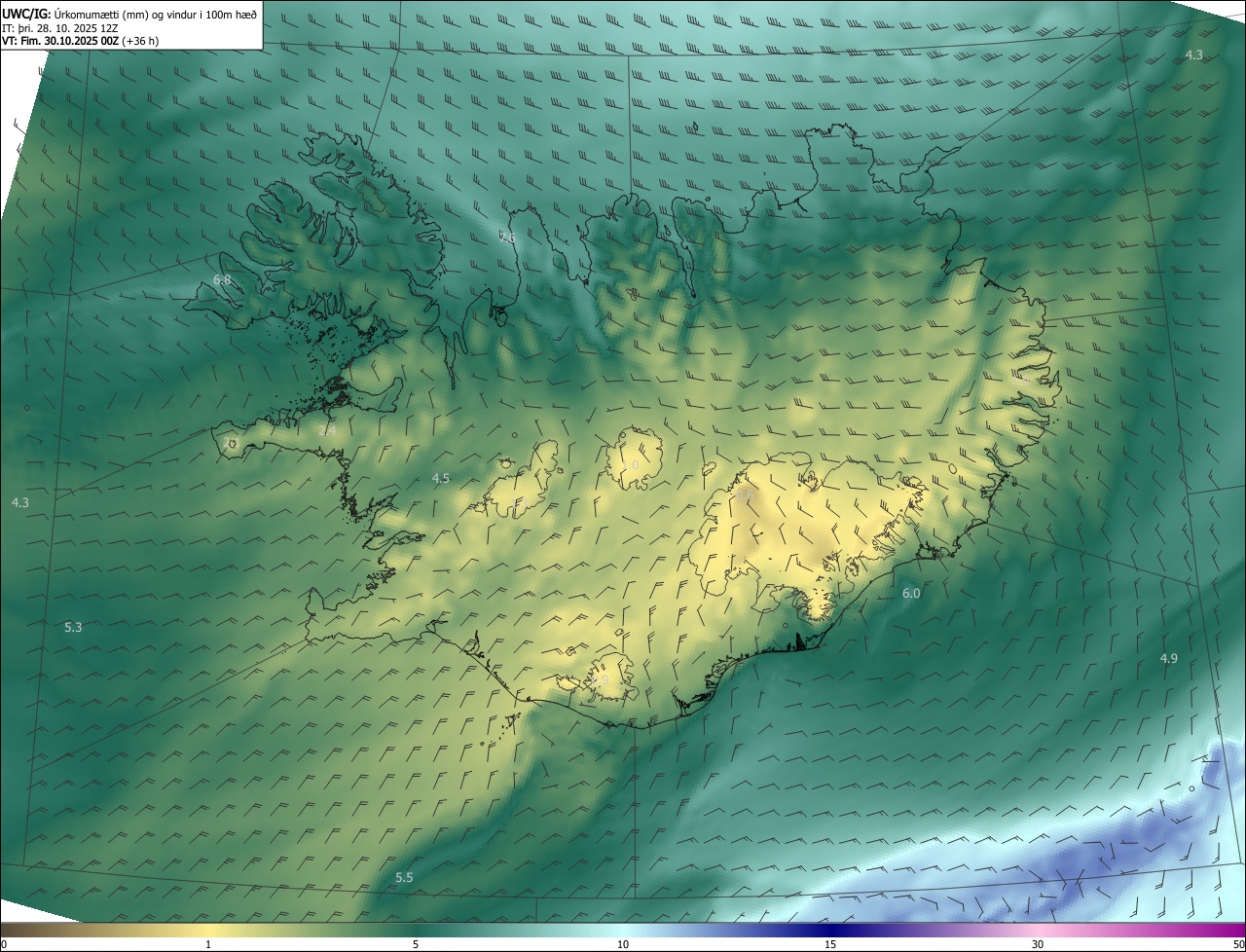The width and height of the screenshot is (1246, 952).
Task: Click the "5.3" value over the ocean
Action: pos(73,627)
